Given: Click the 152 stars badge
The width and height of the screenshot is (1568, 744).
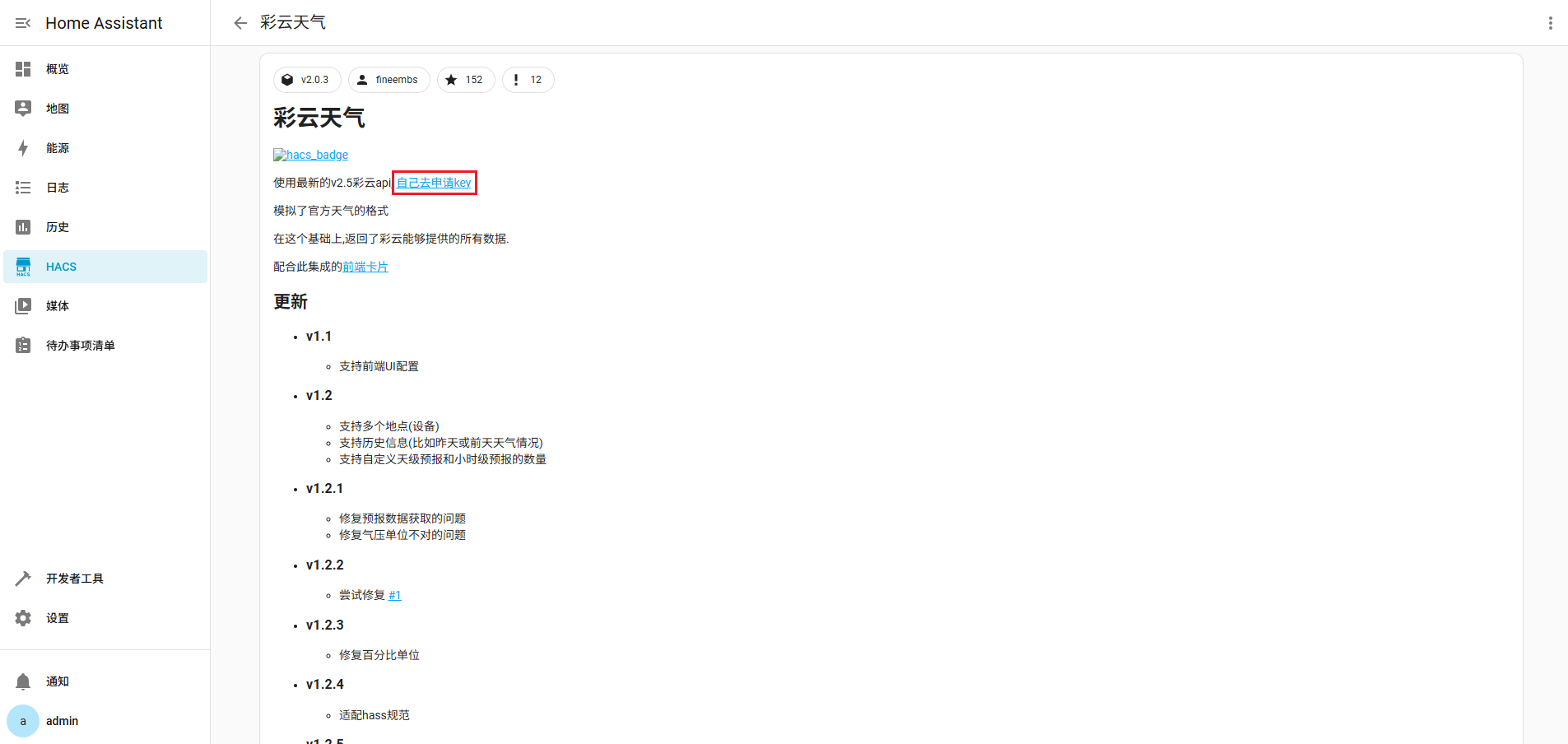Looking at the screenshot, I should tap(465, 79).
